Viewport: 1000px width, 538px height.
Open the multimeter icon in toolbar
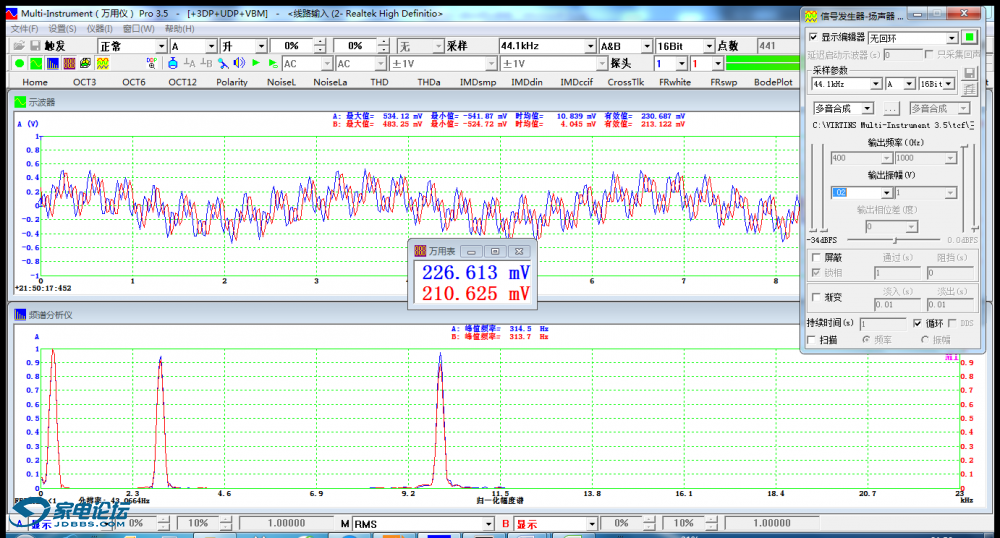[69, 64]
